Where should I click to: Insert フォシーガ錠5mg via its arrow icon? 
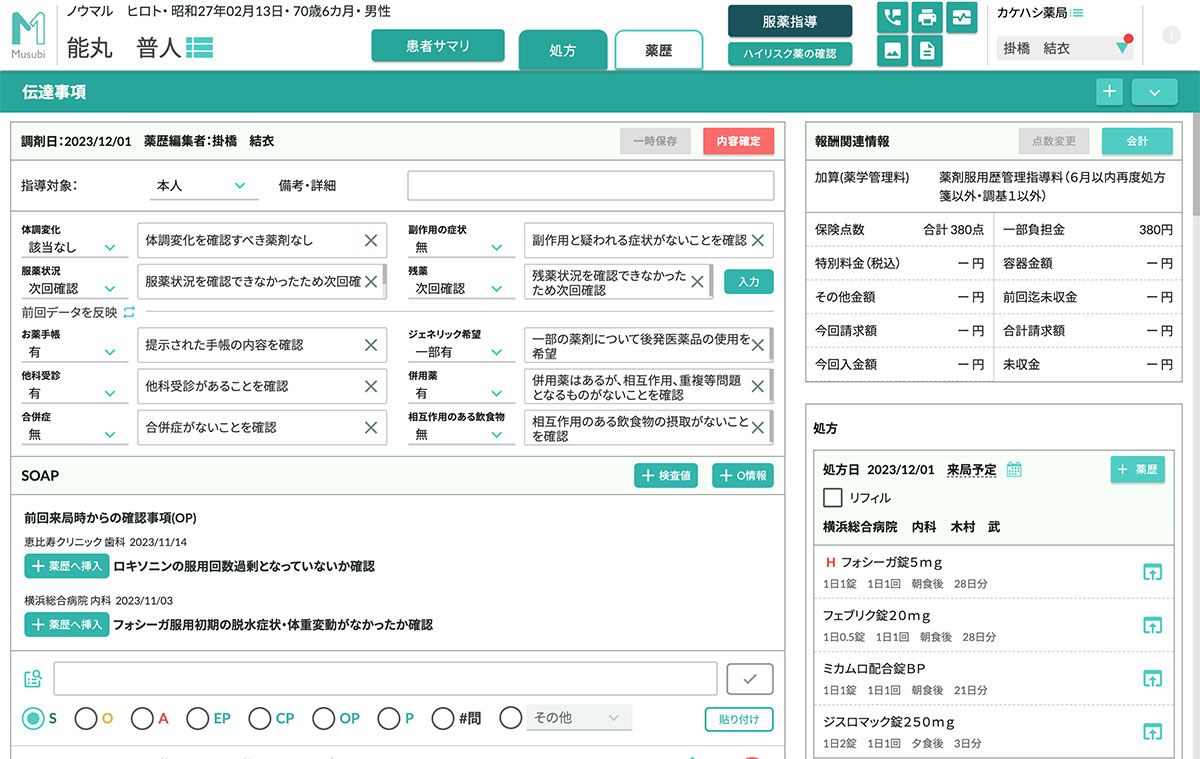[1152, 572]
